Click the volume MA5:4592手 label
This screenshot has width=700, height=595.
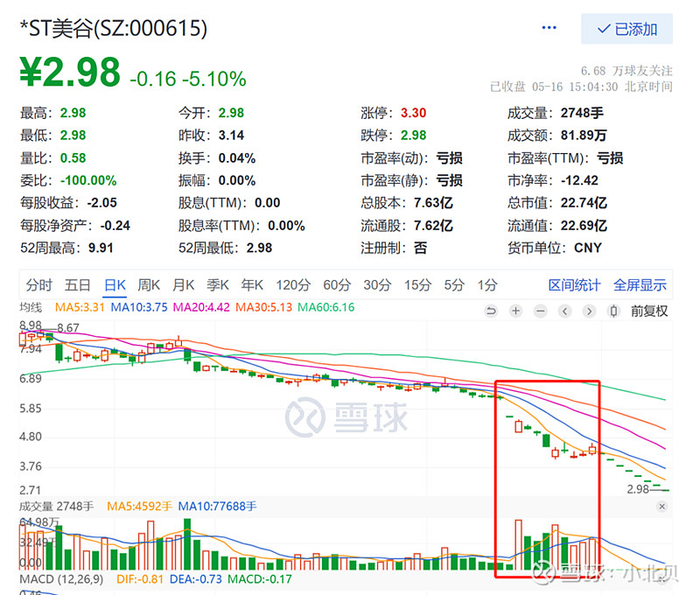pos(139,506)
